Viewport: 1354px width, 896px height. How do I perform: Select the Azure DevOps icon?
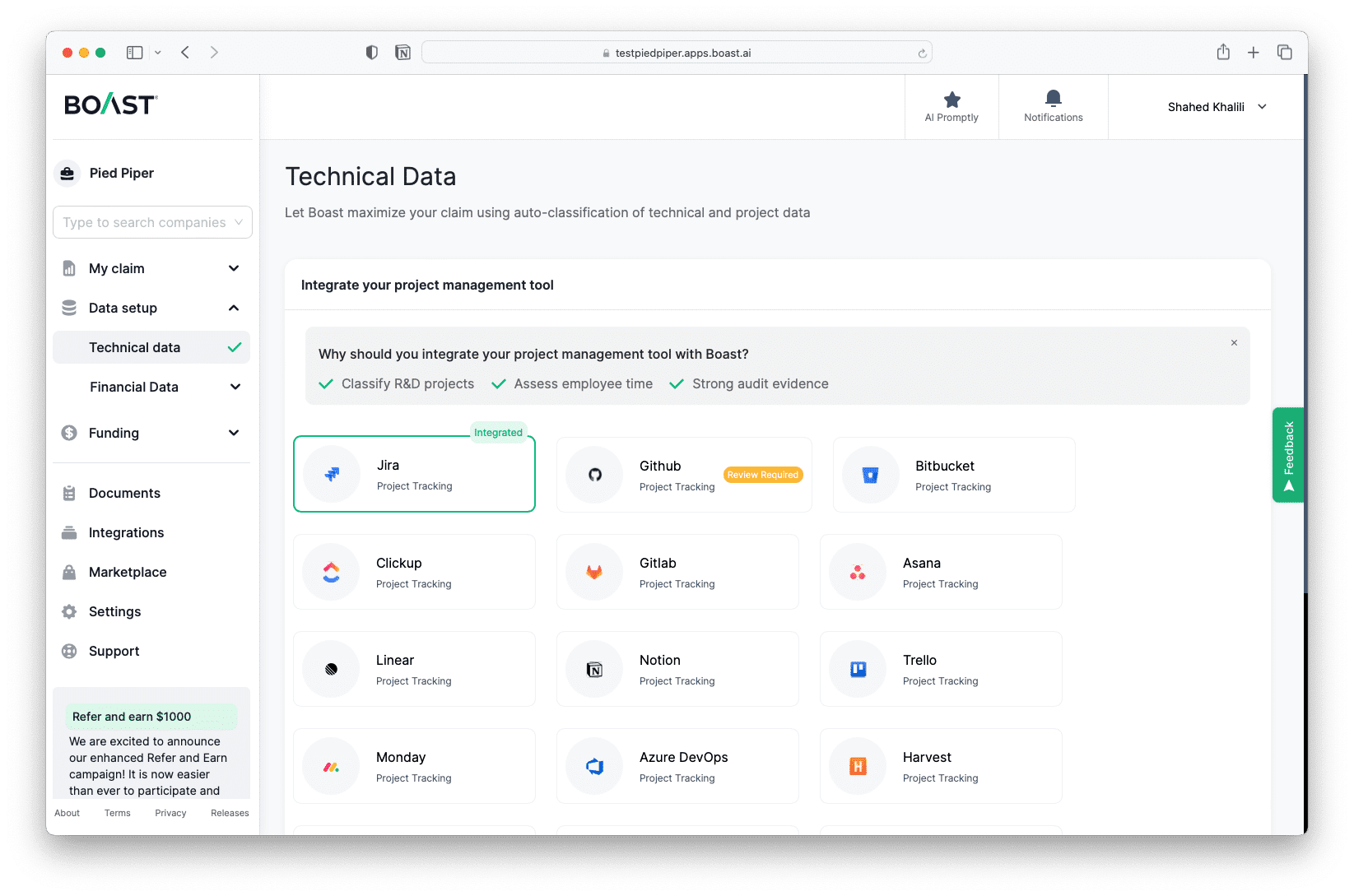[594, 766]
